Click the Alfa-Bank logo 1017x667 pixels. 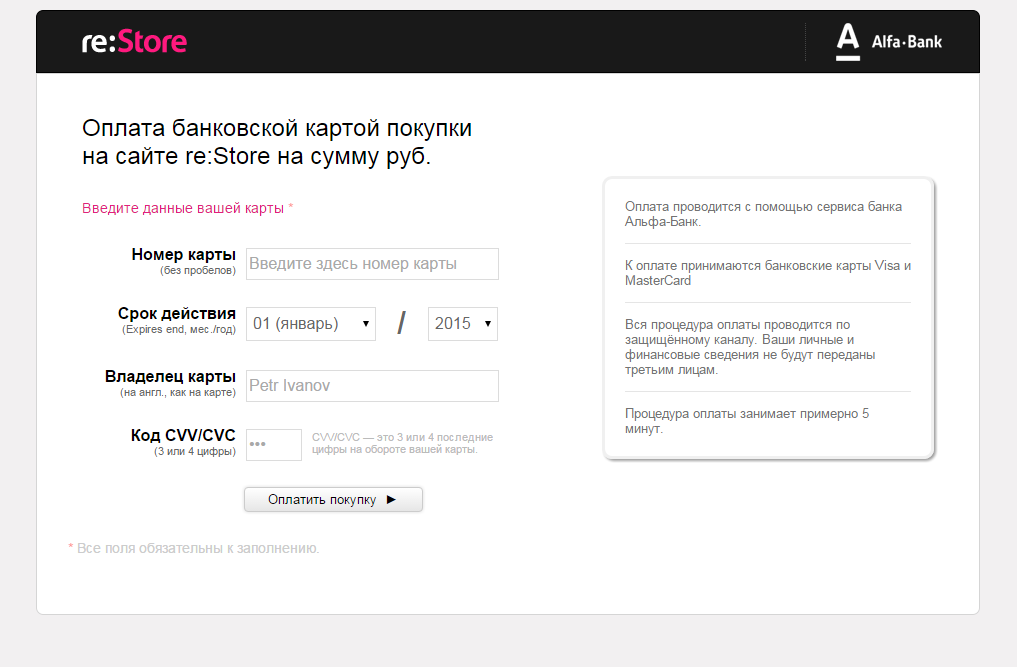(x=888, y=42)
